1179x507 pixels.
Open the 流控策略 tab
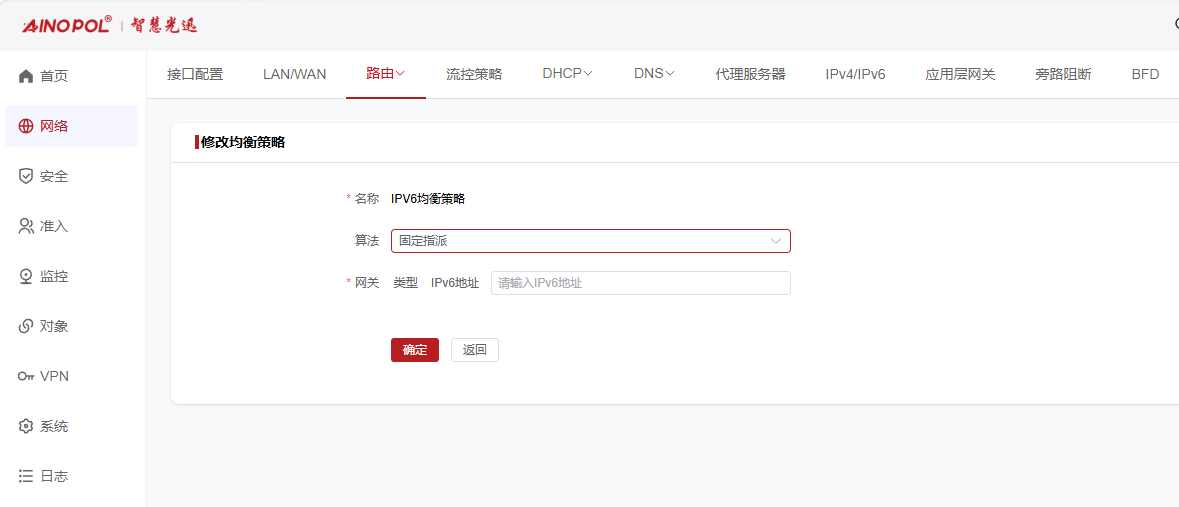474,74
